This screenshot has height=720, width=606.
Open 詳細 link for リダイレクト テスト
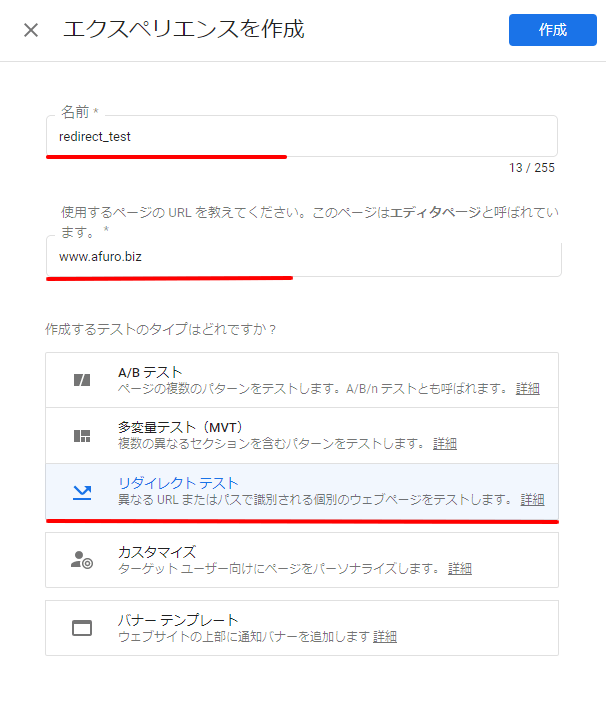(x=533, y=500)
